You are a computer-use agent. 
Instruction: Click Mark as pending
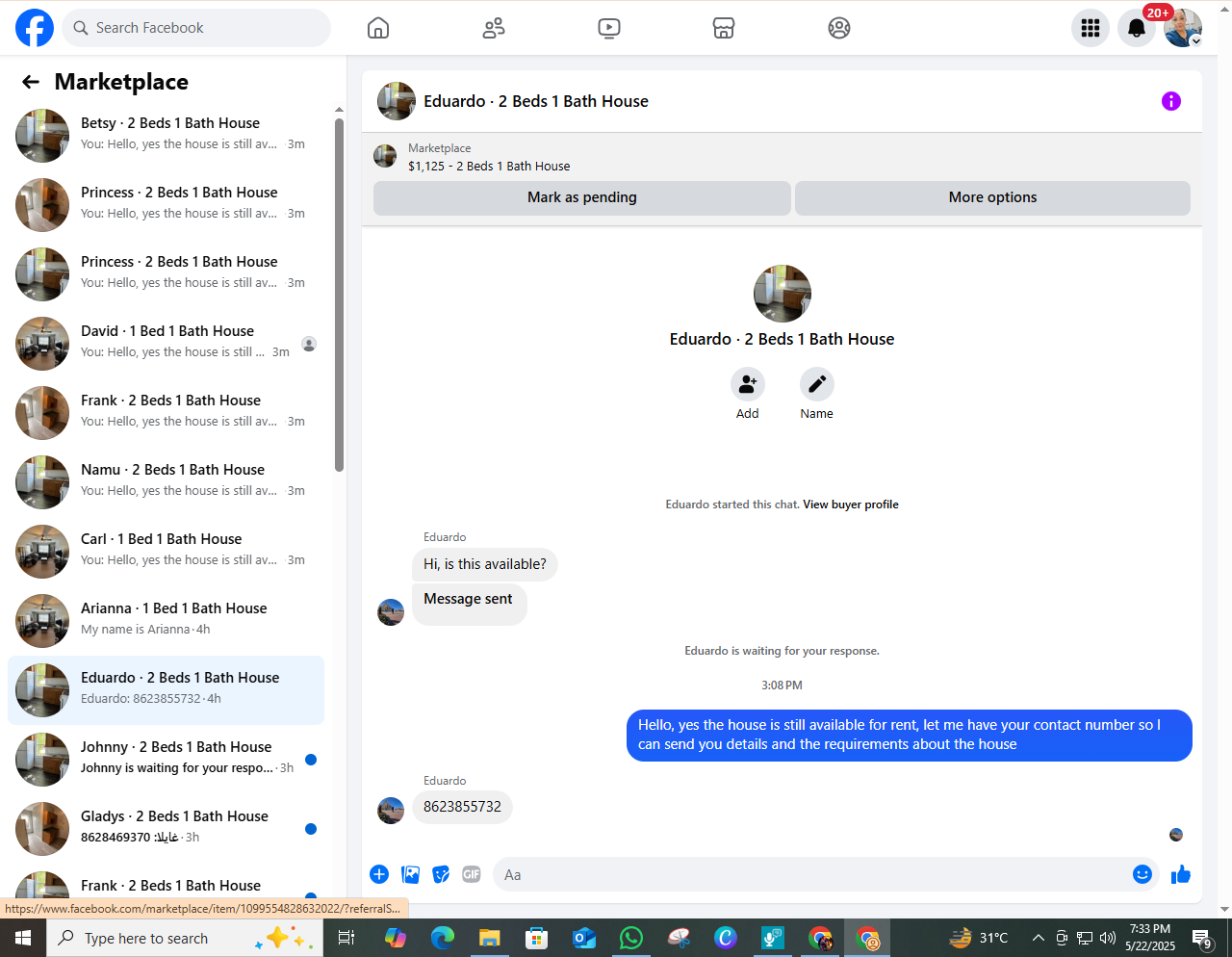coord(582,197)
